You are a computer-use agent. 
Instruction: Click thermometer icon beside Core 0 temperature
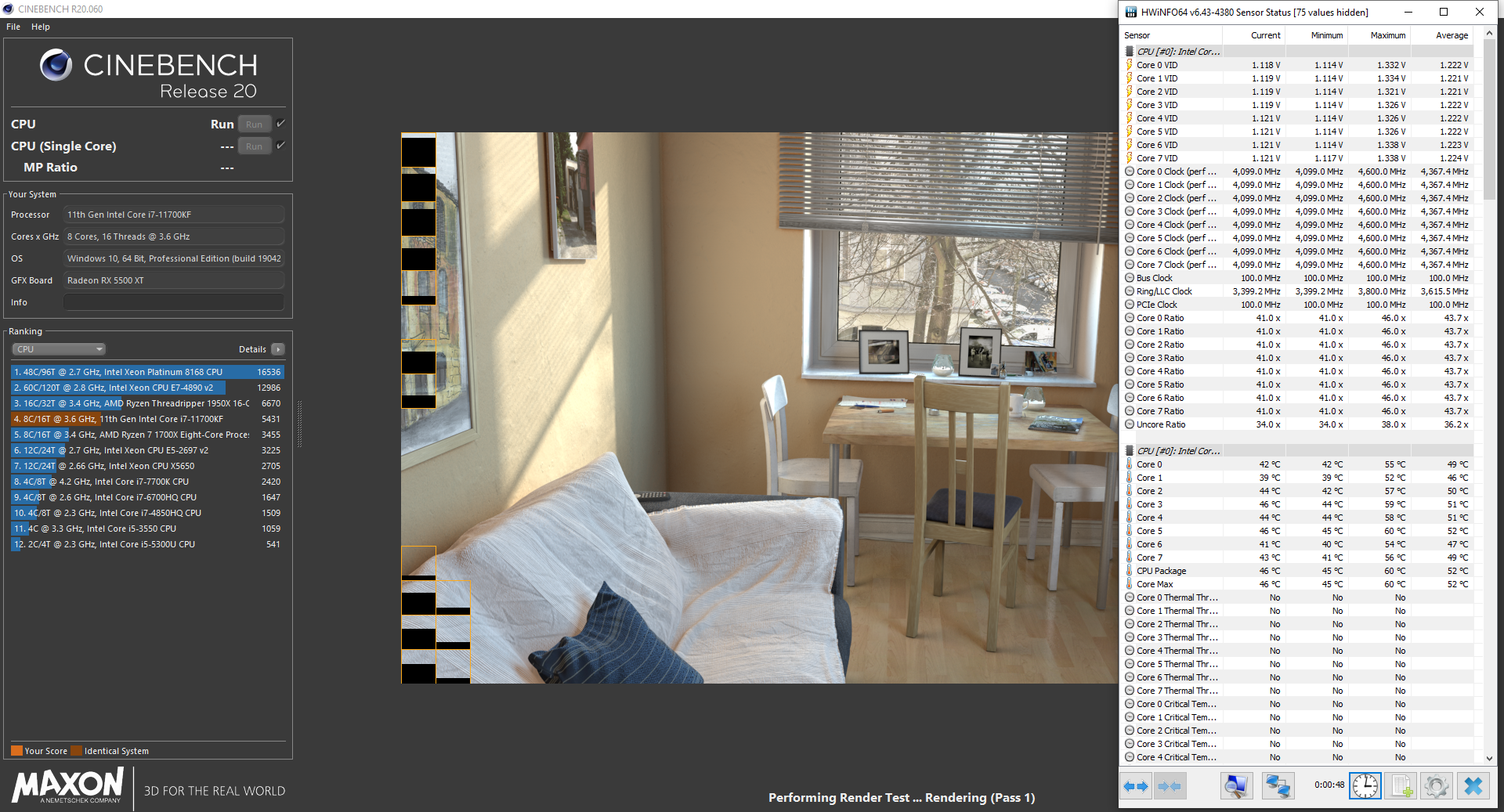[1130, 464]
